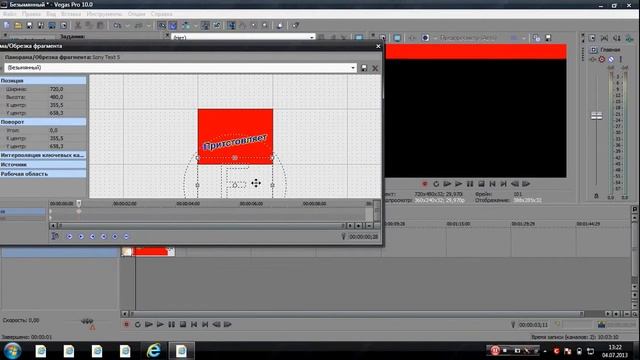Screen dimensions: 640x360
Task: Click the red clip on timeline
Action: [150, 252]
